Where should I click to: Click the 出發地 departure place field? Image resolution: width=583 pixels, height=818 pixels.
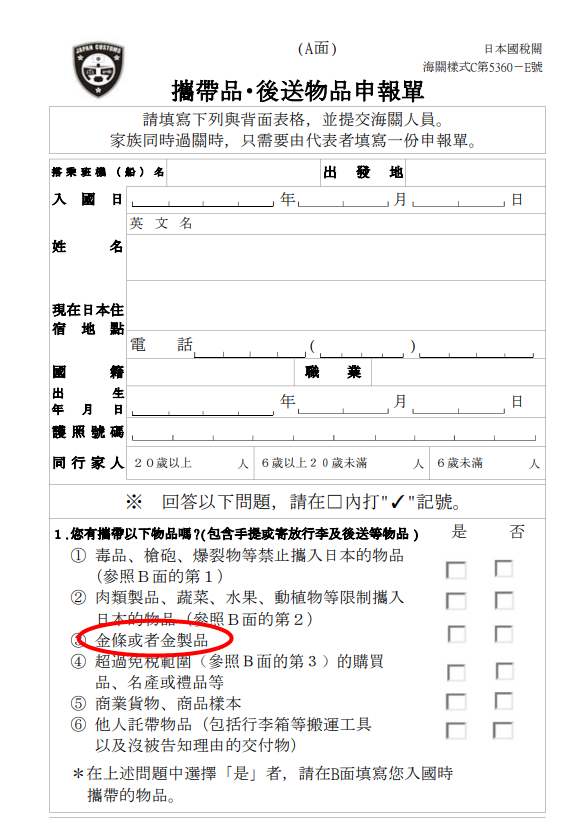pyautogui.click(x=475, y=173)
